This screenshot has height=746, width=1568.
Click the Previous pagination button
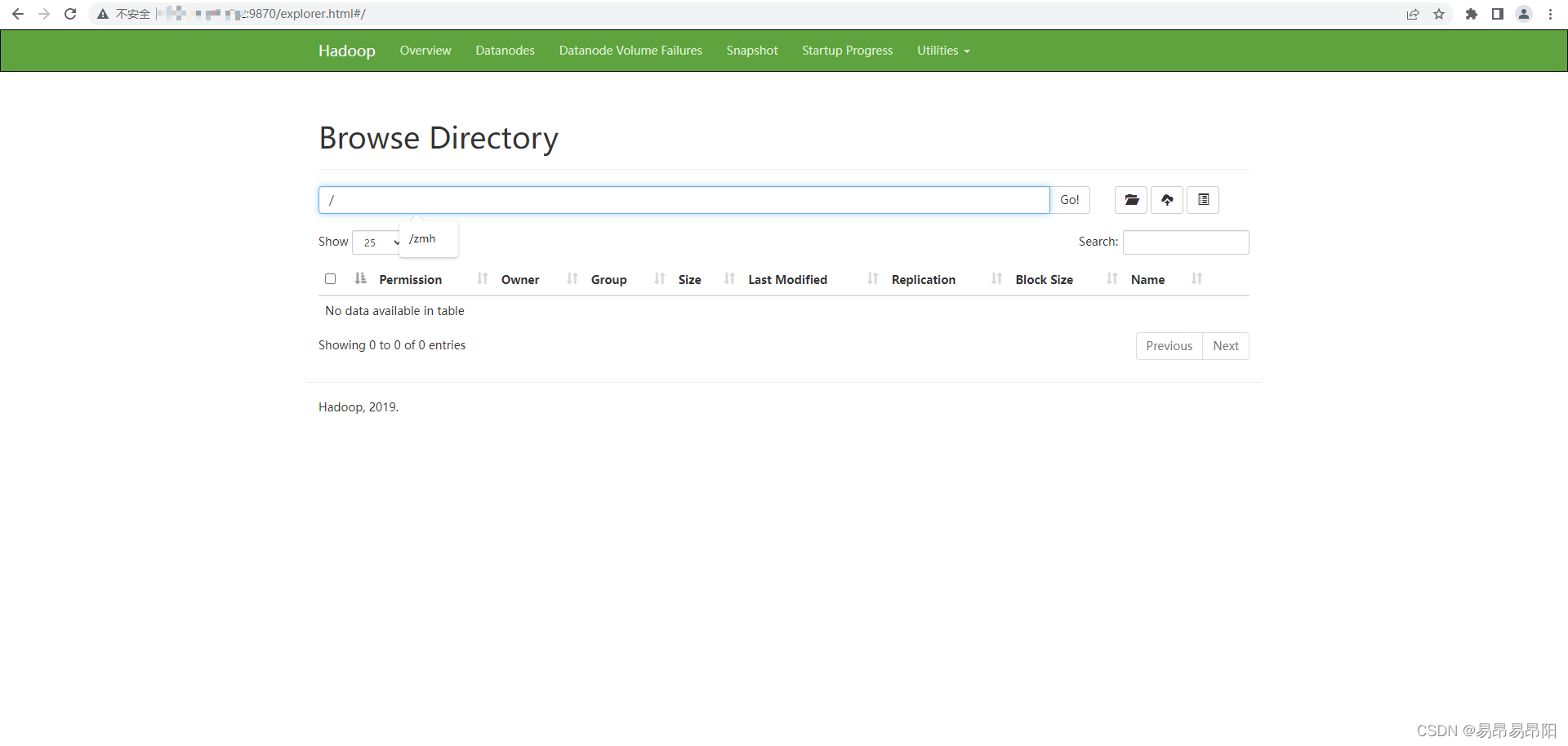pyautogui.click(x=1169, y=346)
